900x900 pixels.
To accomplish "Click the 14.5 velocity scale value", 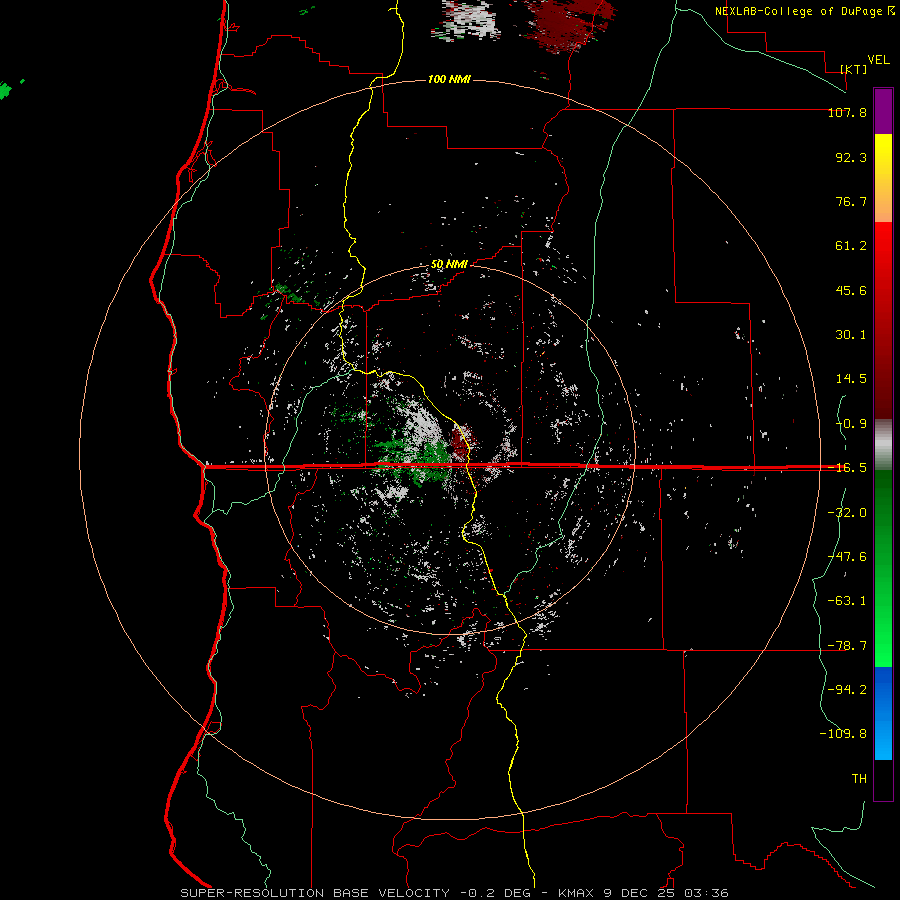I will coord(851,379).
